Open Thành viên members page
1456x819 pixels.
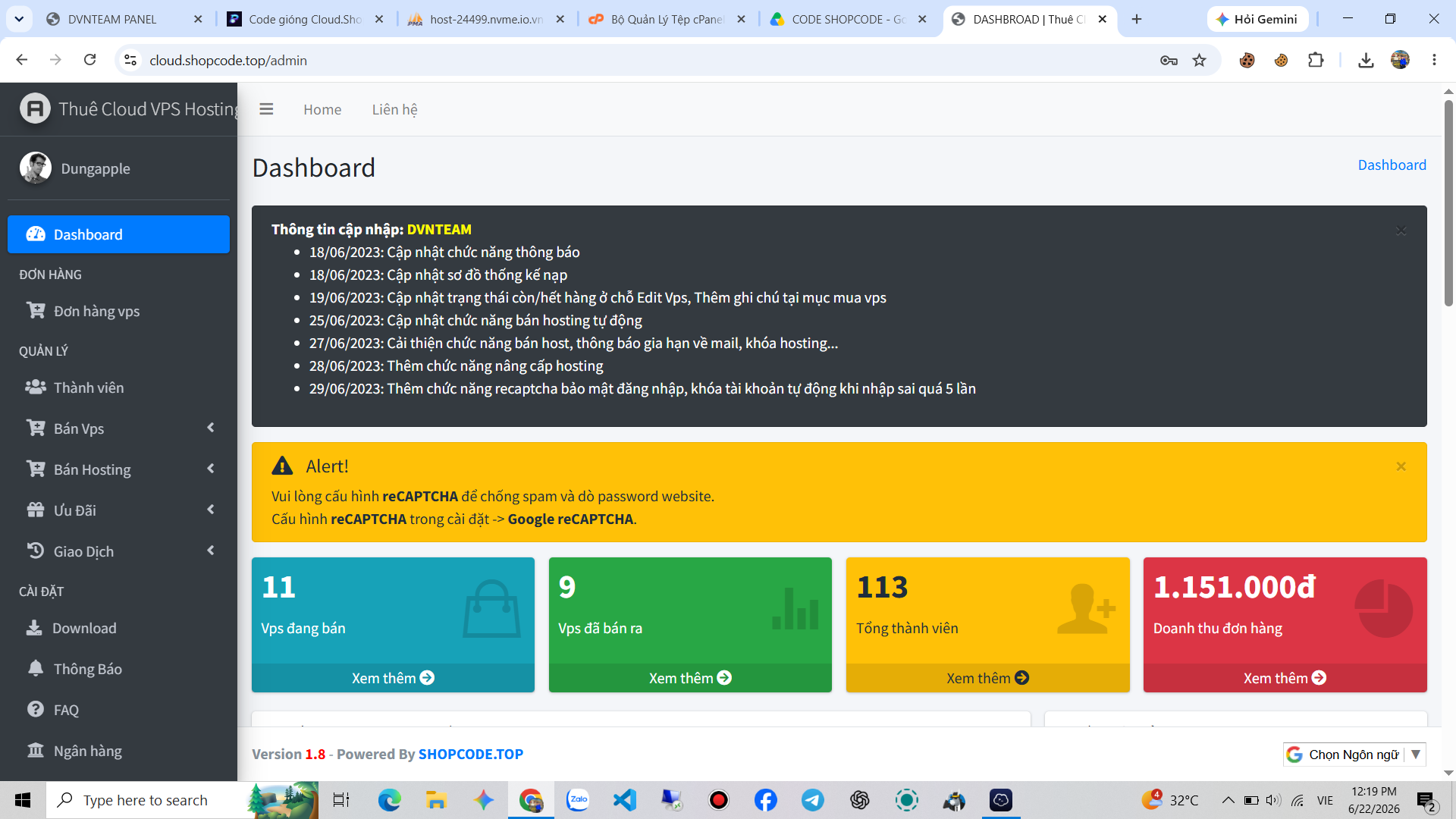point(118,388)
